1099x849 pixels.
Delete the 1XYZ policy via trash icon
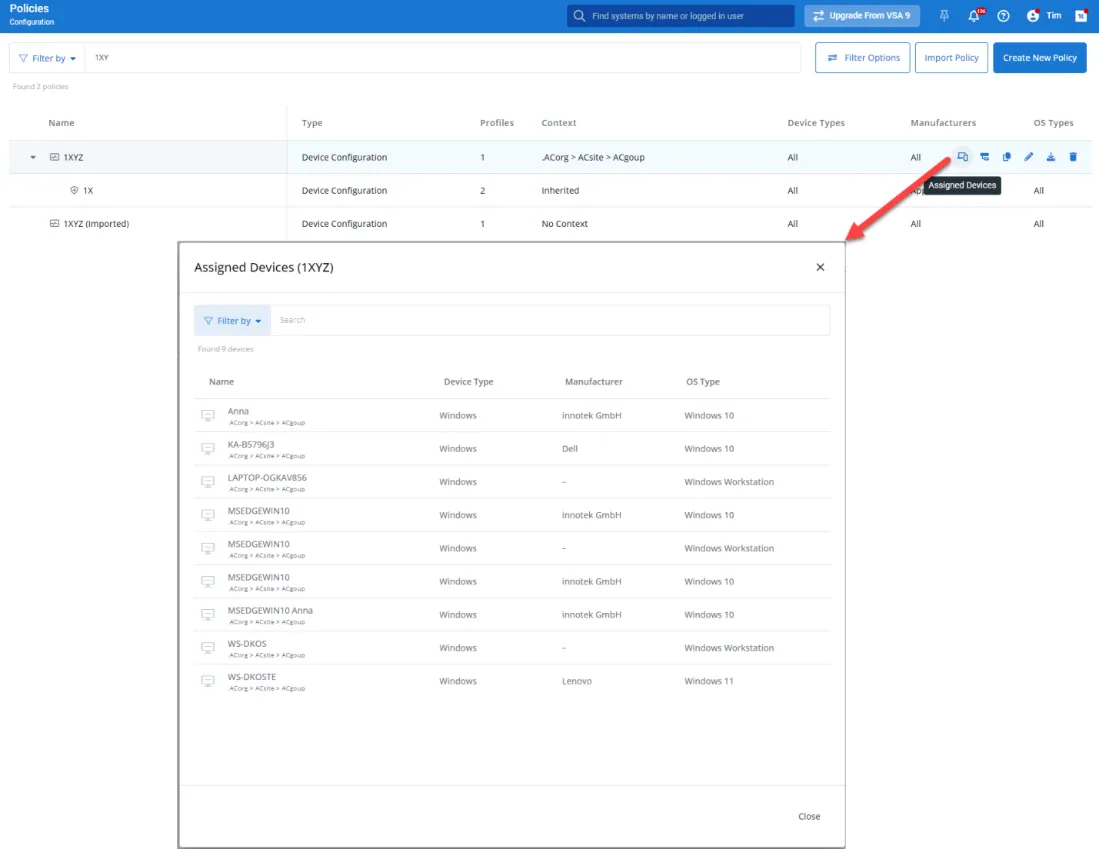pyautogui.click(x=1073, y=157)
